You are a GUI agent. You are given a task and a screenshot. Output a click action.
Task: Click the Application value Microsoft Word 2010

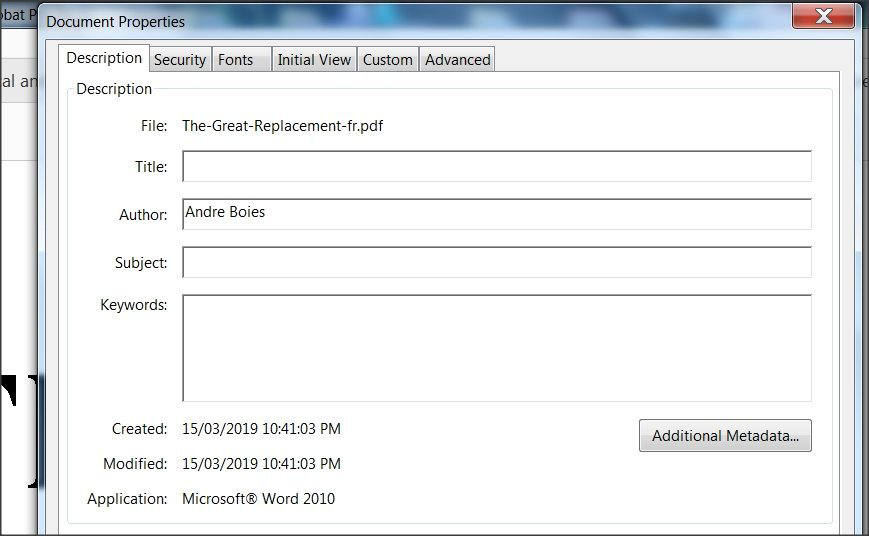(258, 498)
